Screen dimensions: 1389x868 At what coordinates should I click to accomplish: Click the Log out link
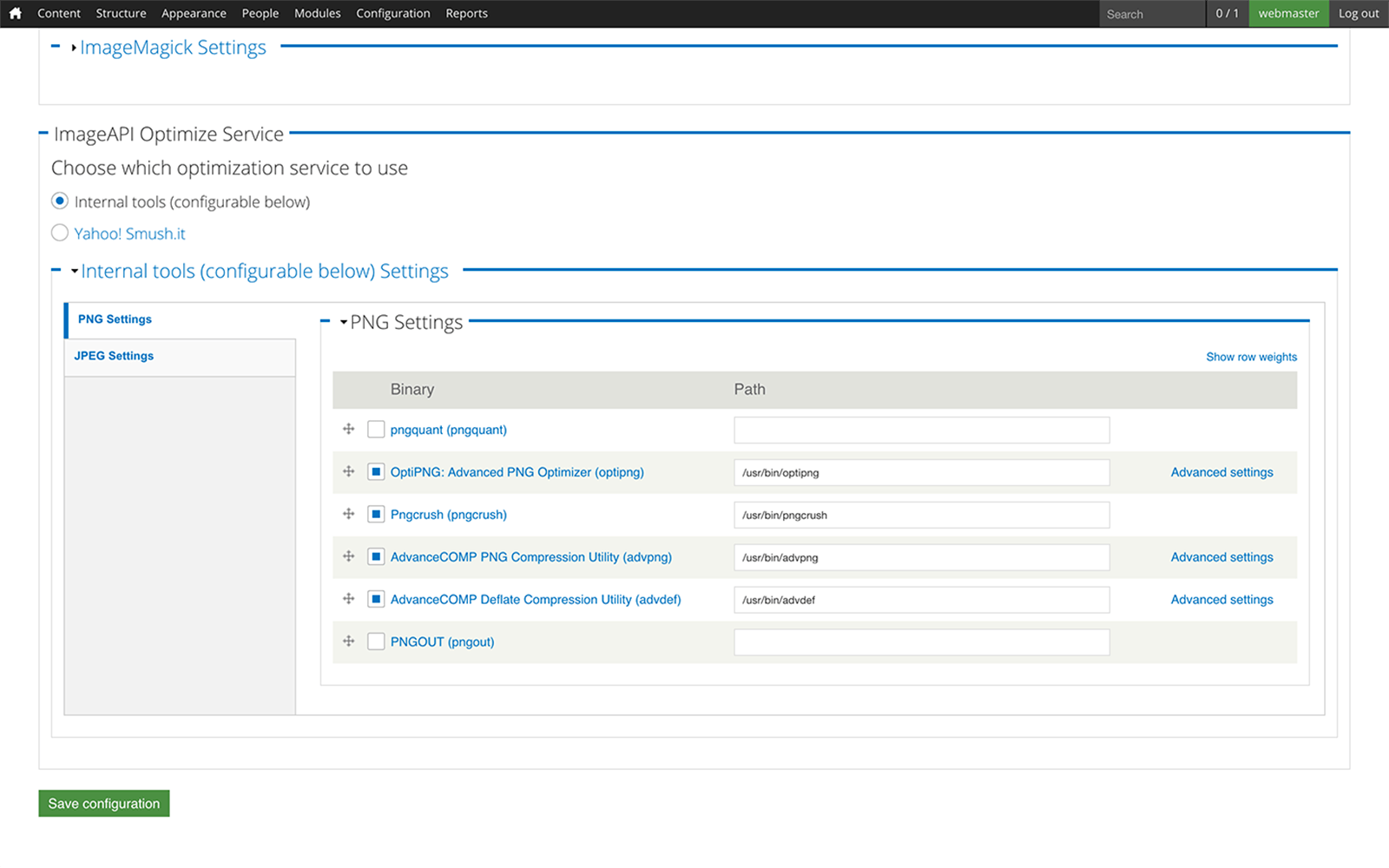click(1359, 13)
